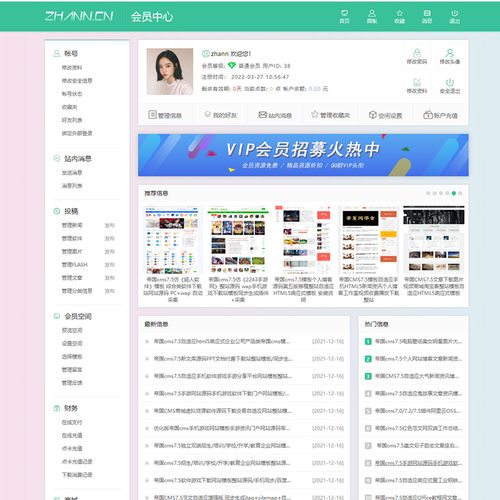Click the 帐号 section person icon in the sidebar

(57, 53)
